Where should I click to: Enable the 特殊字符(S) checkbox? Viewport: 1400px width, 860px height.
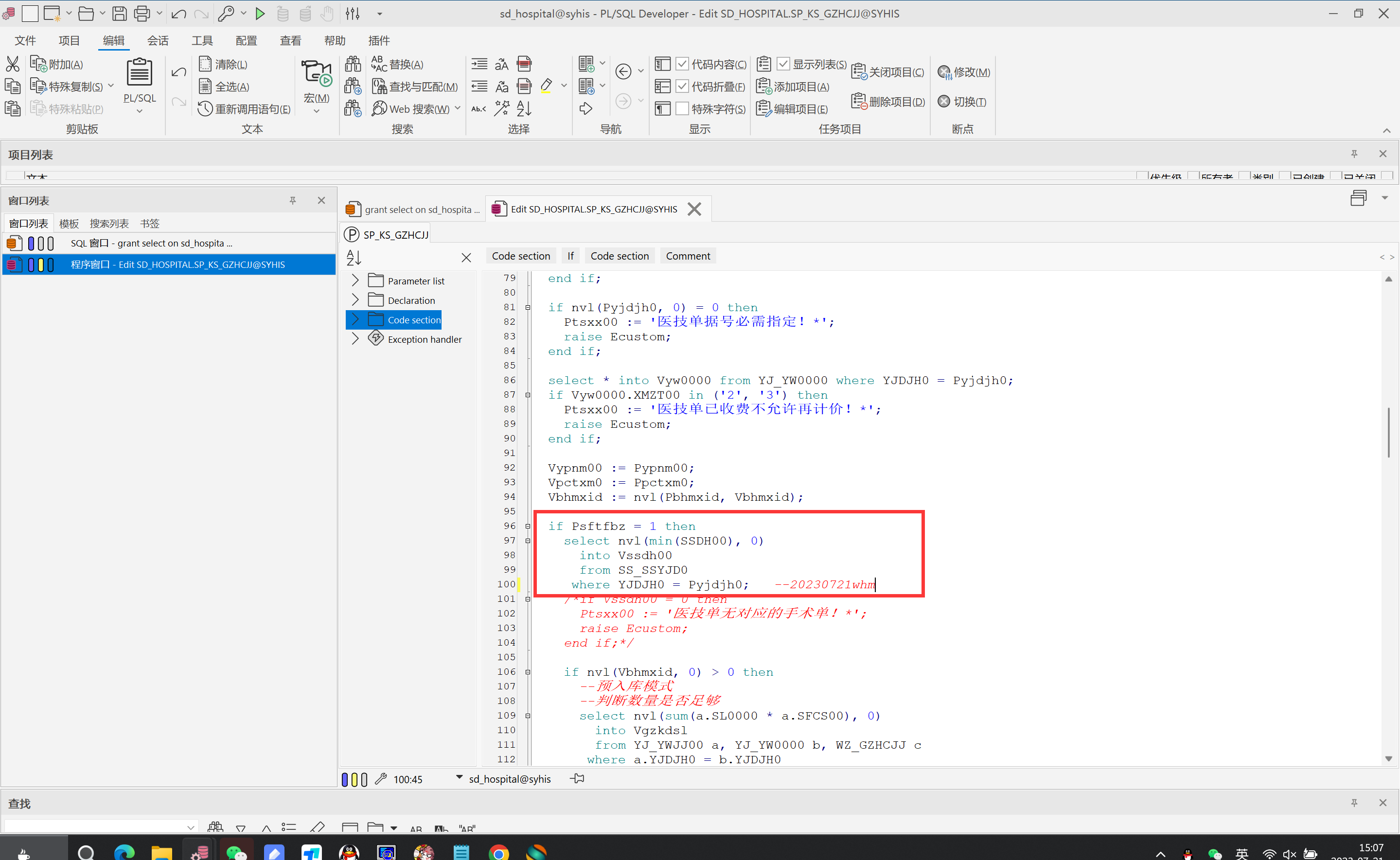point(682,108)
